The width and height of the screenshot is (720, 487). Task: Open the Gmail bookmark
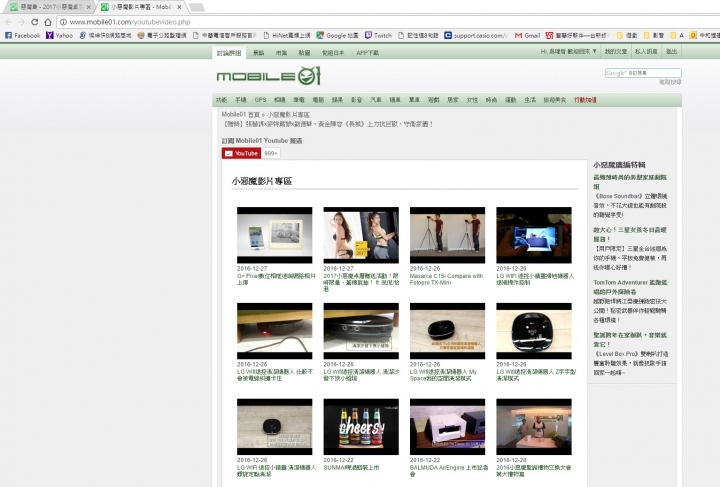(x=527, y=35)
